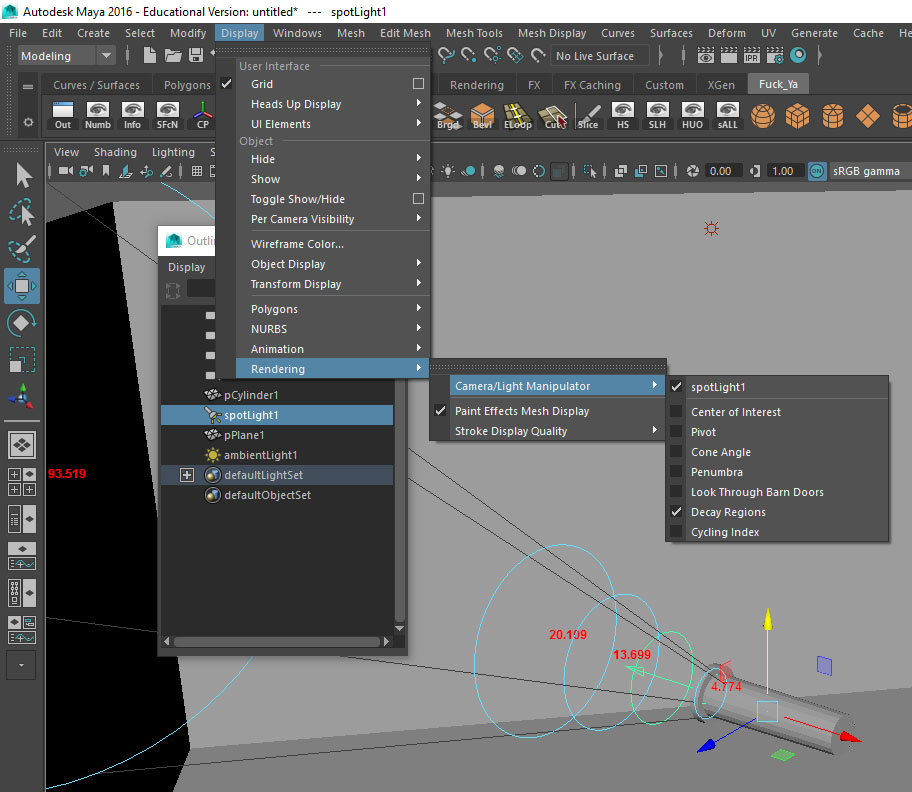Viewport: 912px width, 792px height.
Task: Expand defaultLightSet in Outliner
Action: point(187,475)
